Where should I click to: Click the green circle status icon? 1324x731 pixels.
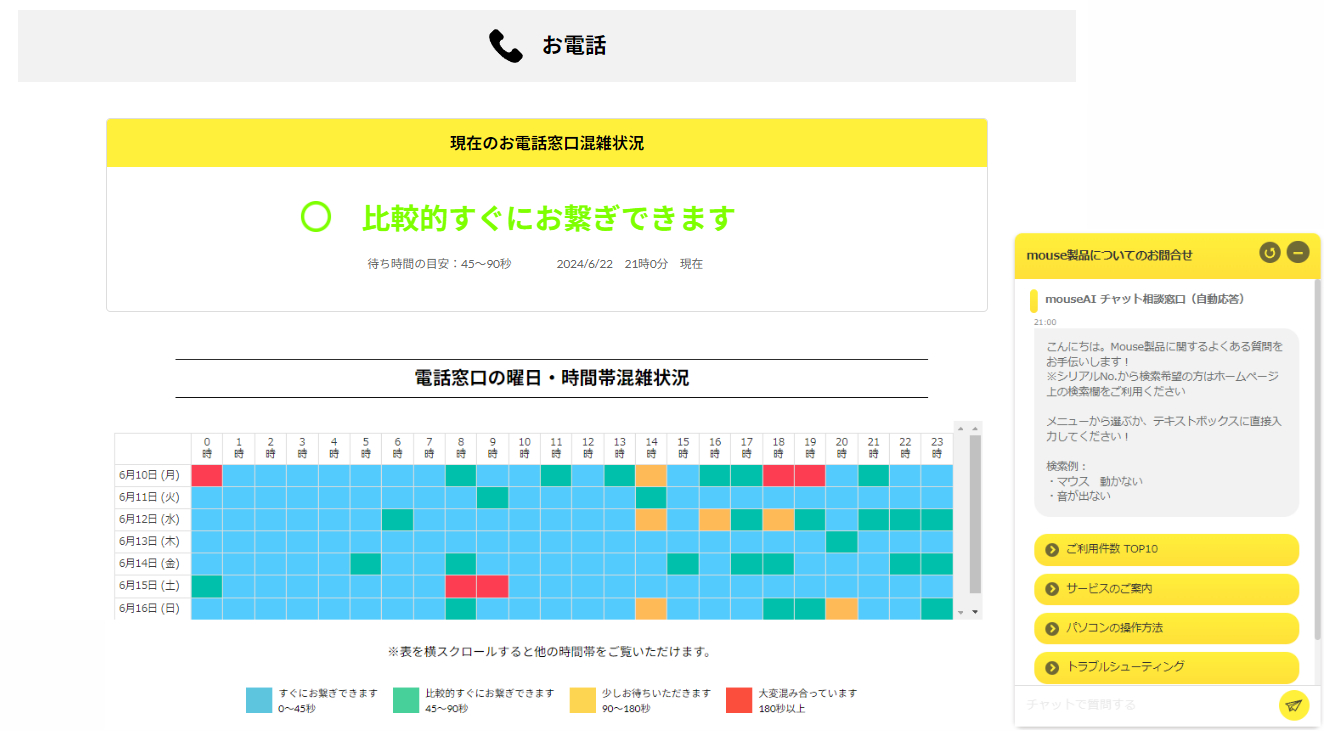316,217
